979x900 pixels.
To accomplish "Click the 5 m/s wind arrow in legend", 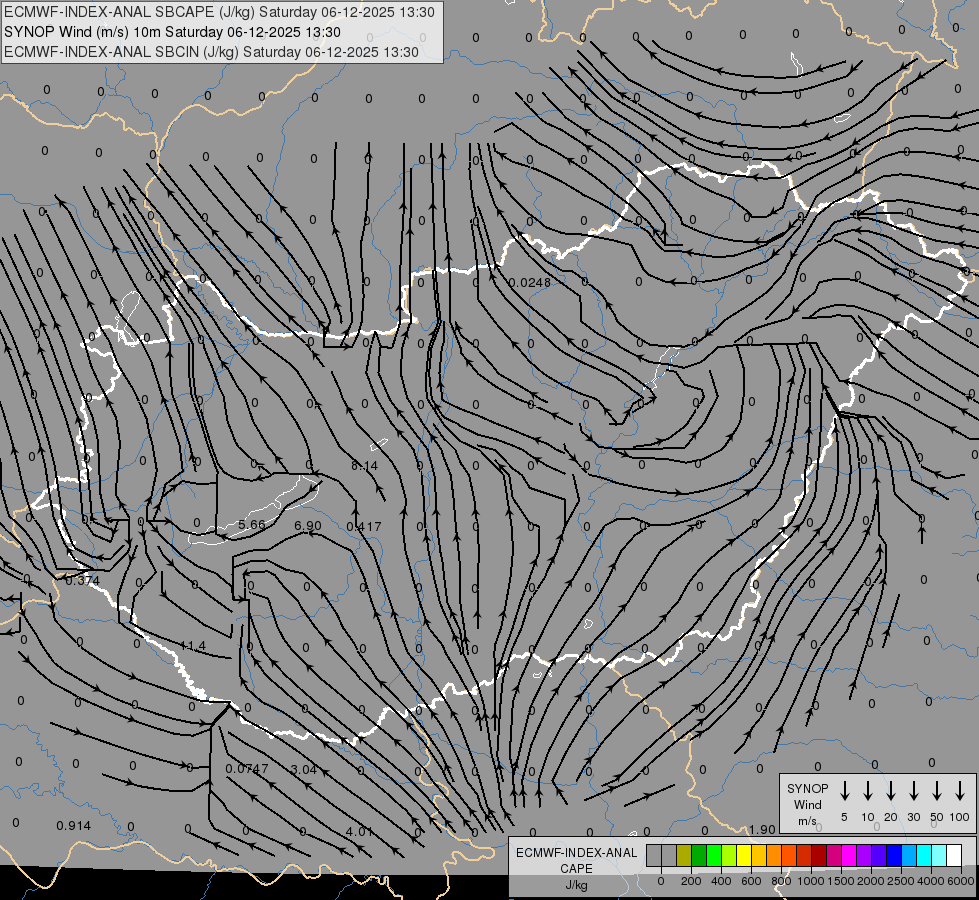I will (844, 791).
